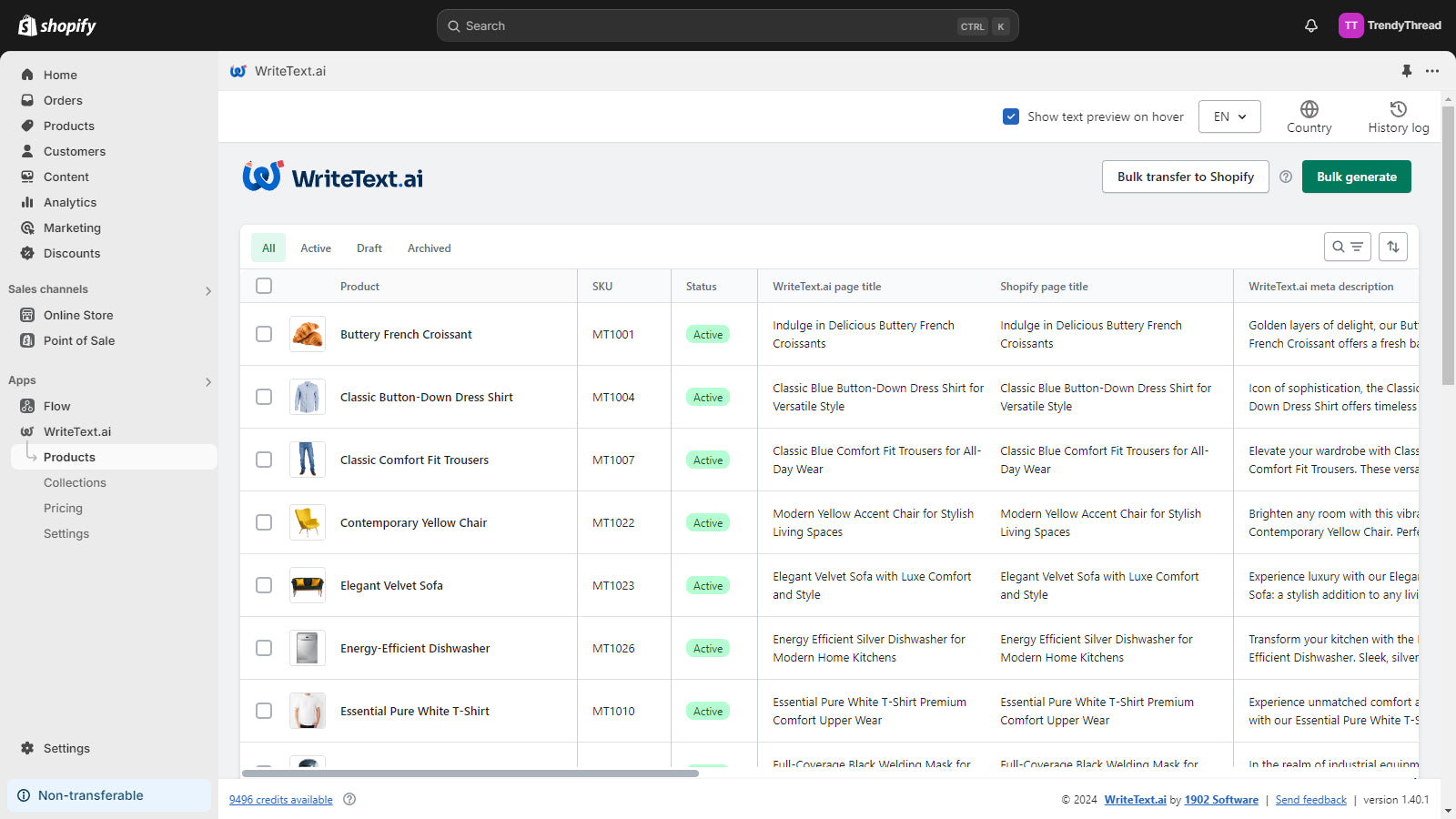
Task: Check Contemporary Yellow Chair row
Action: (264, 522)
